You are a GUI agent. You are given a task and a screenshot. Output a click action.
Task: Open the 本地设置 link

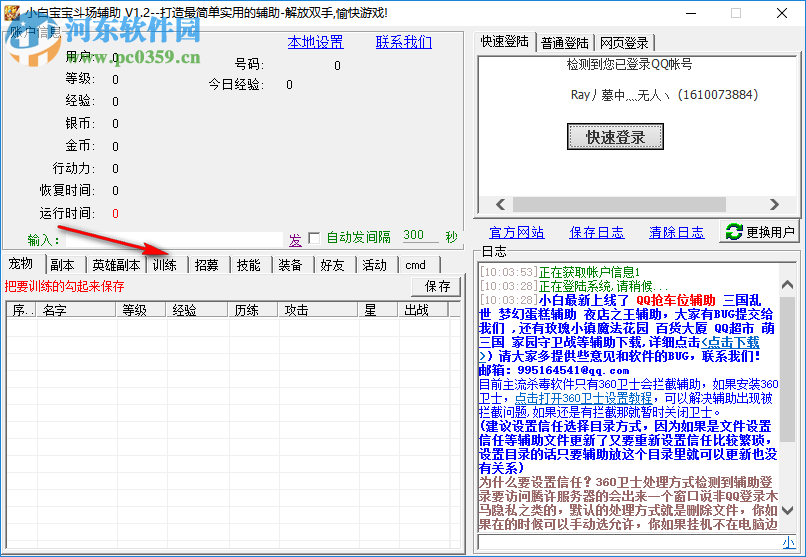coord(315,42)
